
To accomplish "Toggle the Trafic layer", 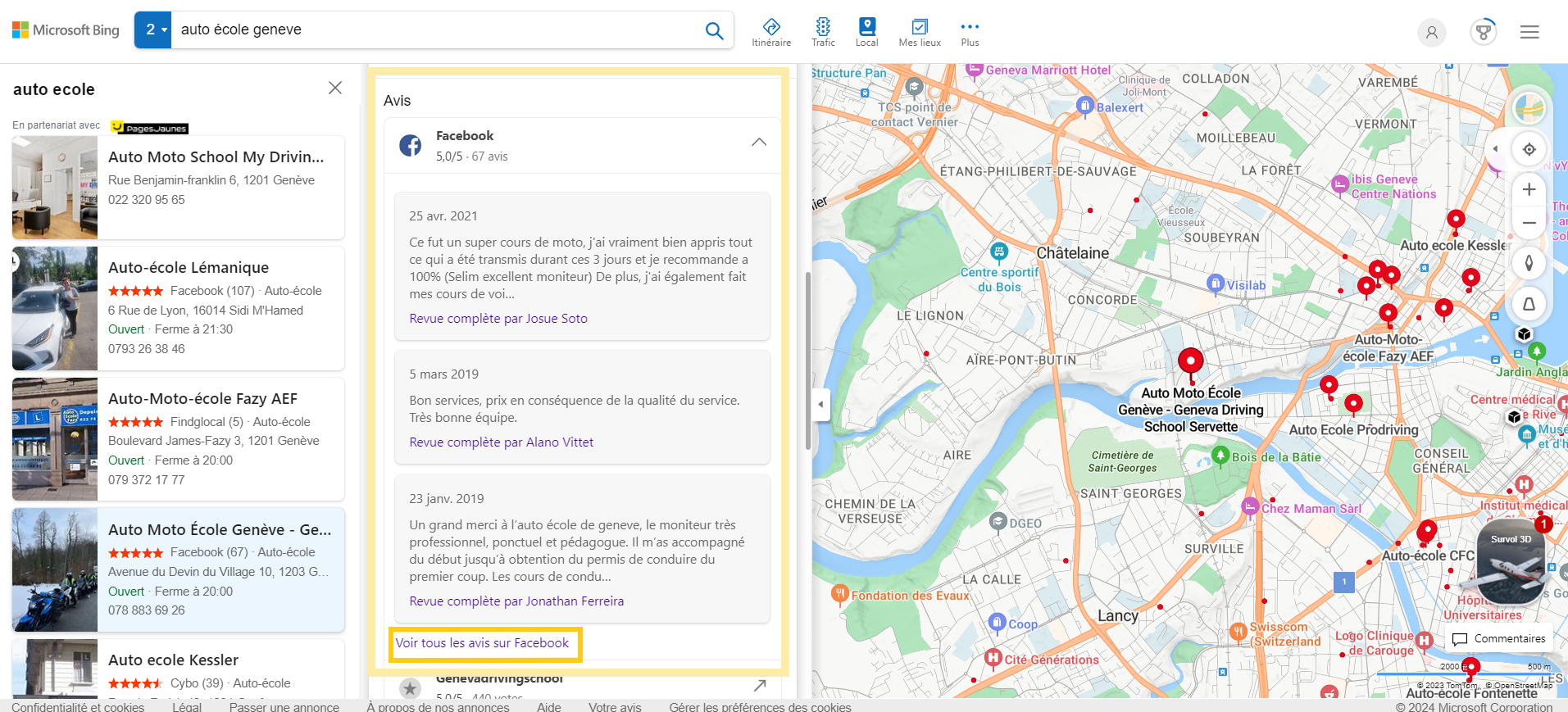I will (x=823, y=33).
